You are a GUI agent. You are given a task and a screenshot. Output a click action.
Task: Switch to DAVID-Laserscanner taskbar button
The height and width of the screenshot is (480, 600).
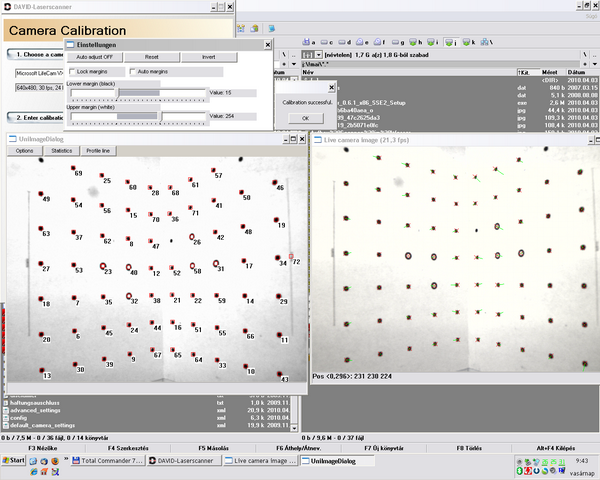185,461
